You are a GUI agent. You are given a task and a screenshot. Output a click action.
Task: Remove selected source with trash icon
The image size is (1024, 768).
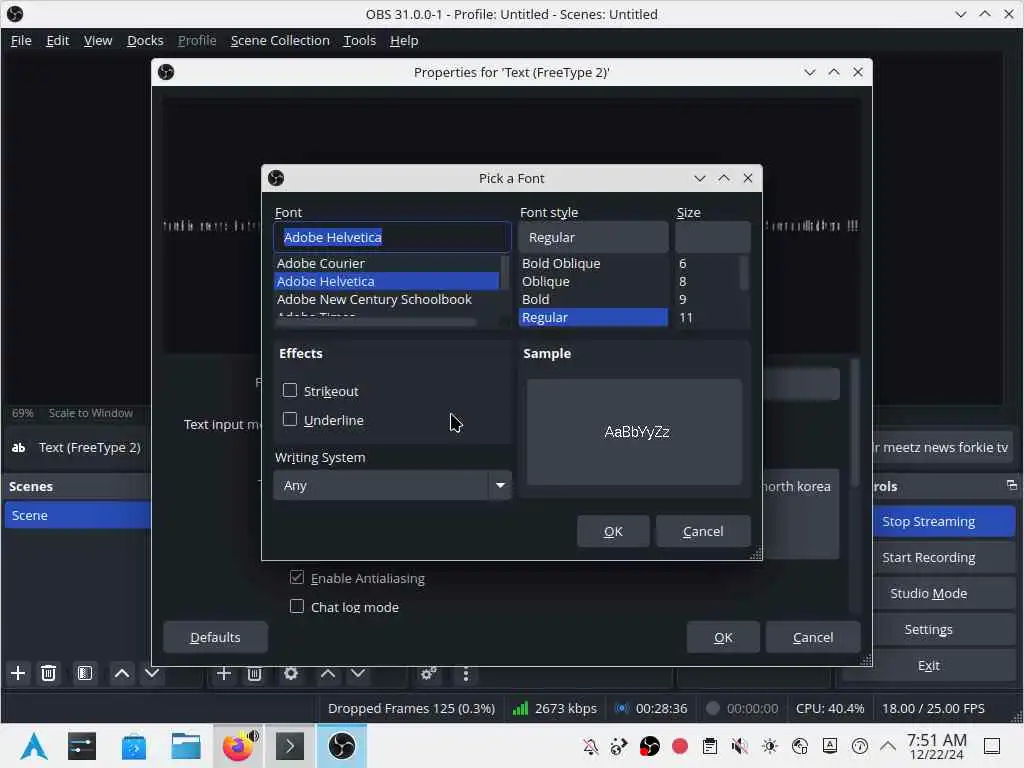click(x=254, y=673)
